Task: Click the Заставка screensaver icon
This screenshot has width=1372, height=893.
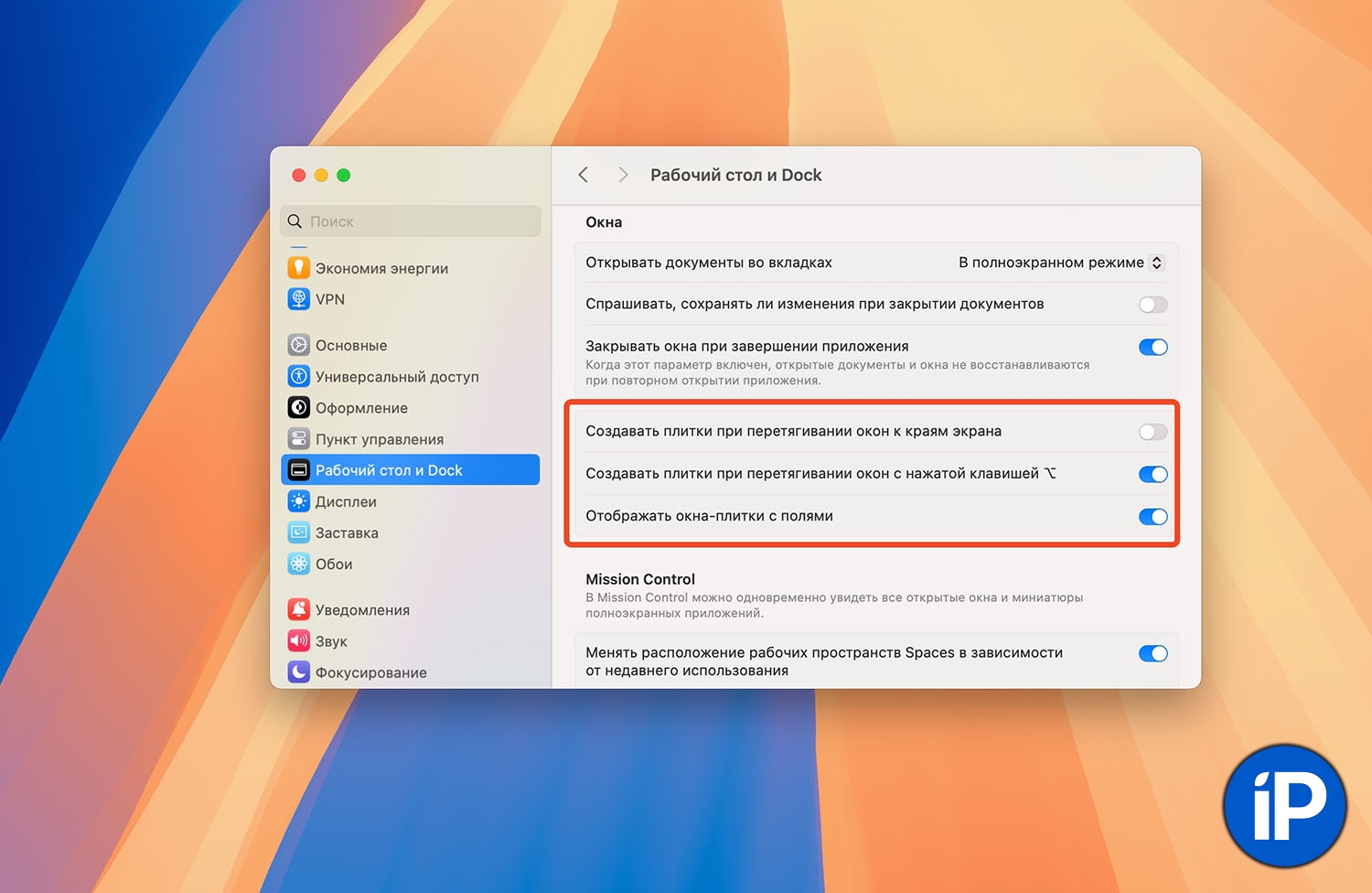Action: [x=299, y=533]
